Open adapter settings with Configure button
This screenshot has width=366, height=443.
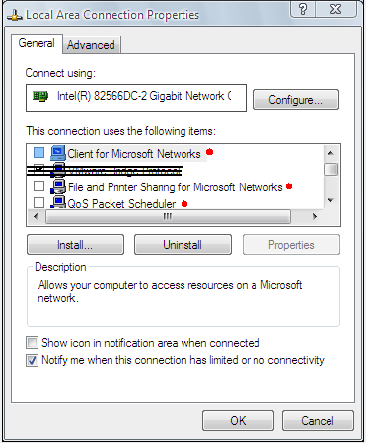(x=296, y=100)
